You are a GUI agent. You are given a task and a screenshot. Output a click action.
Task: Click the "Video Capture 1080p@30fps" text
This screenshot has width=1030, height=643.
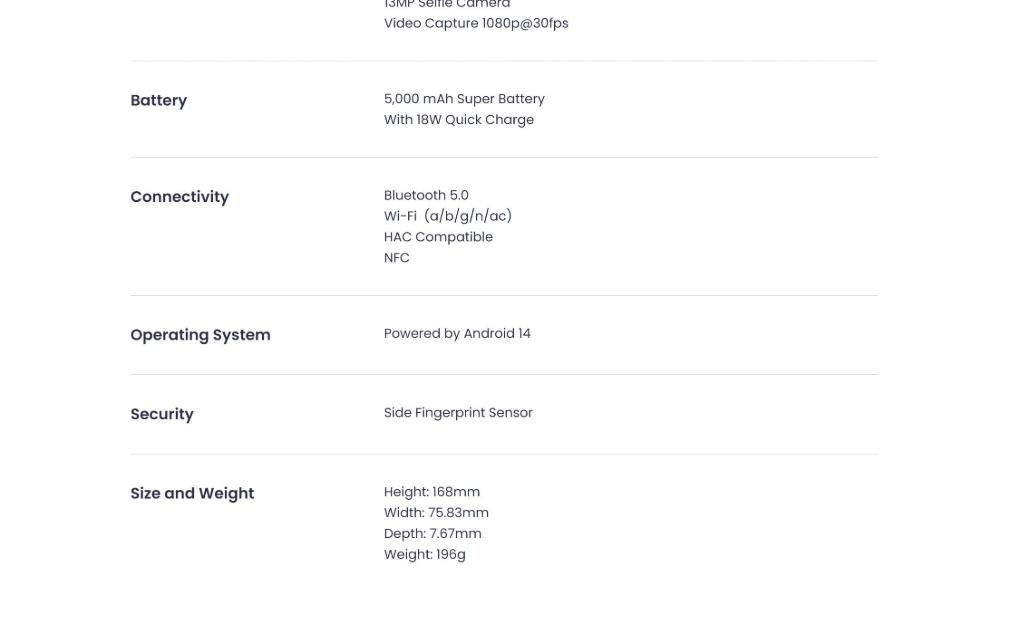(476, 23)
